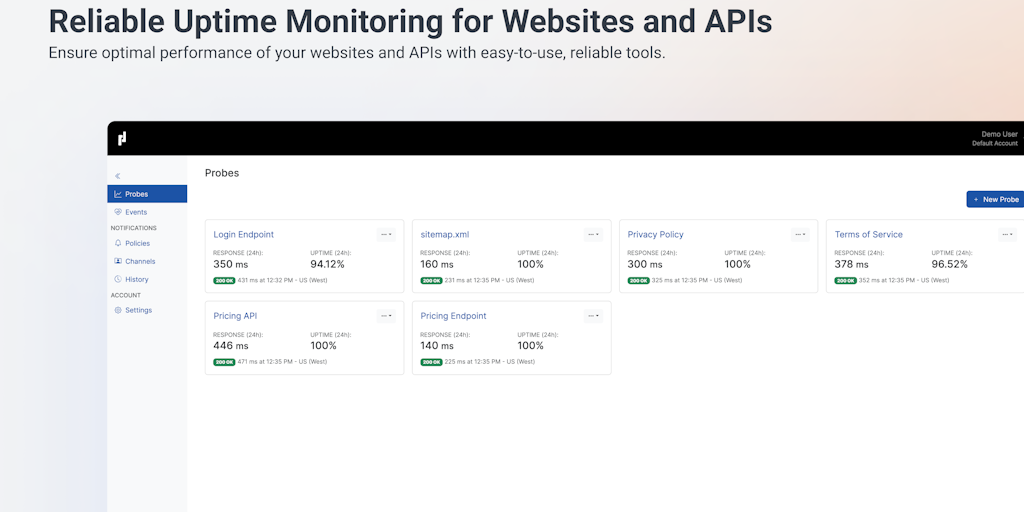Click the 200 OK badge on sitemap.xml
The image size is (1024, 512).
click(x=431, y=281)
